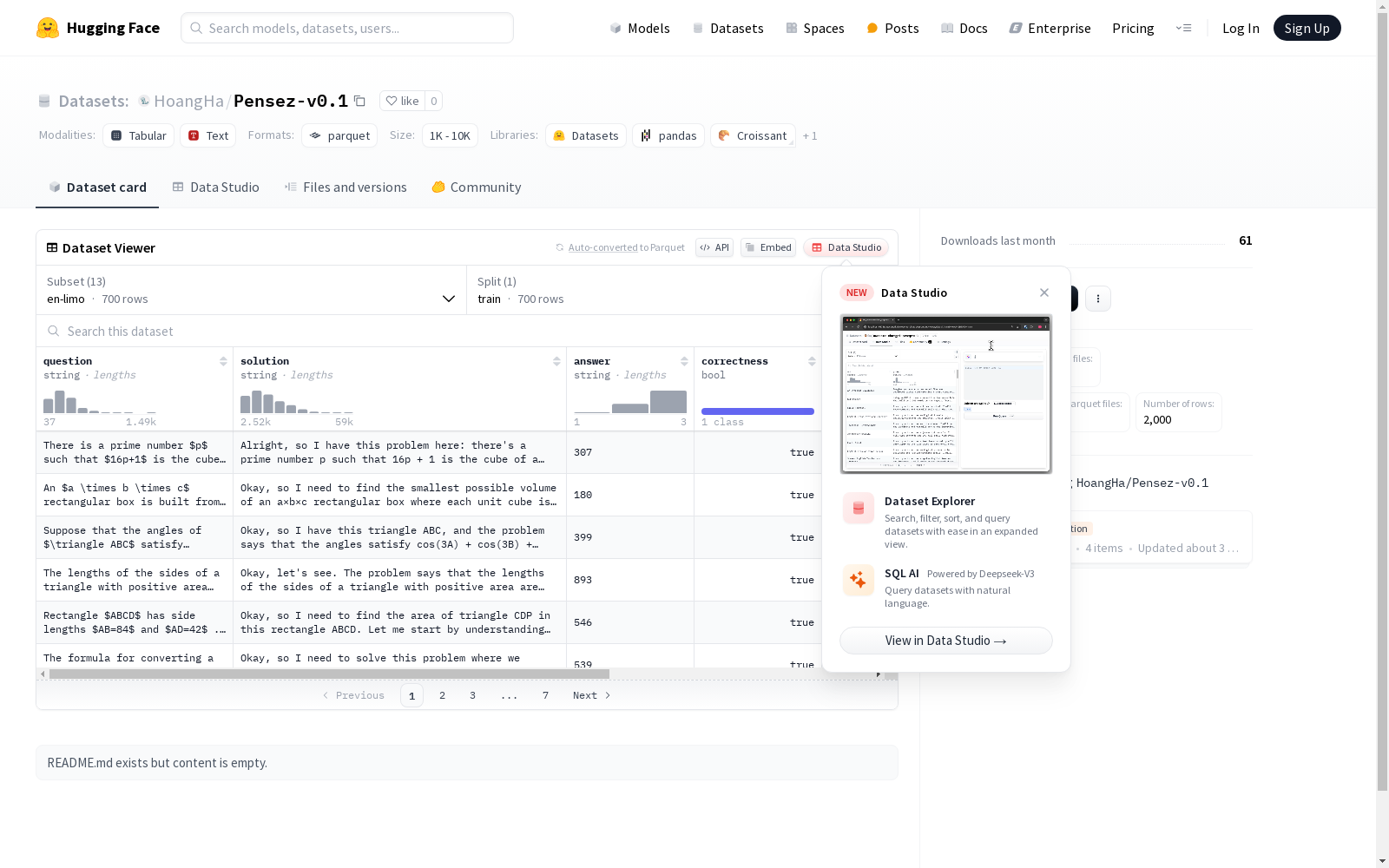Select the Croissant library tag
The width and height of the screenshot is (1389, 868).
coord(753,135)
